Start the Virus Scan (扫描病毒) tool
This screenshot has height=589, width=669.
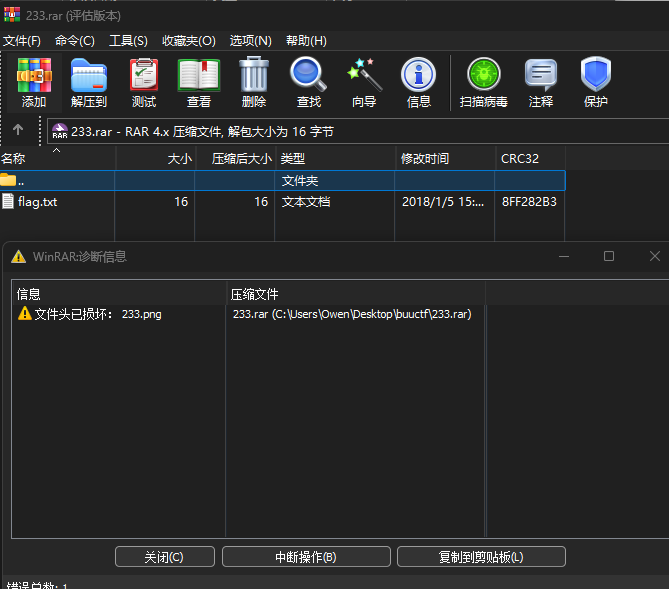[483, 82]
